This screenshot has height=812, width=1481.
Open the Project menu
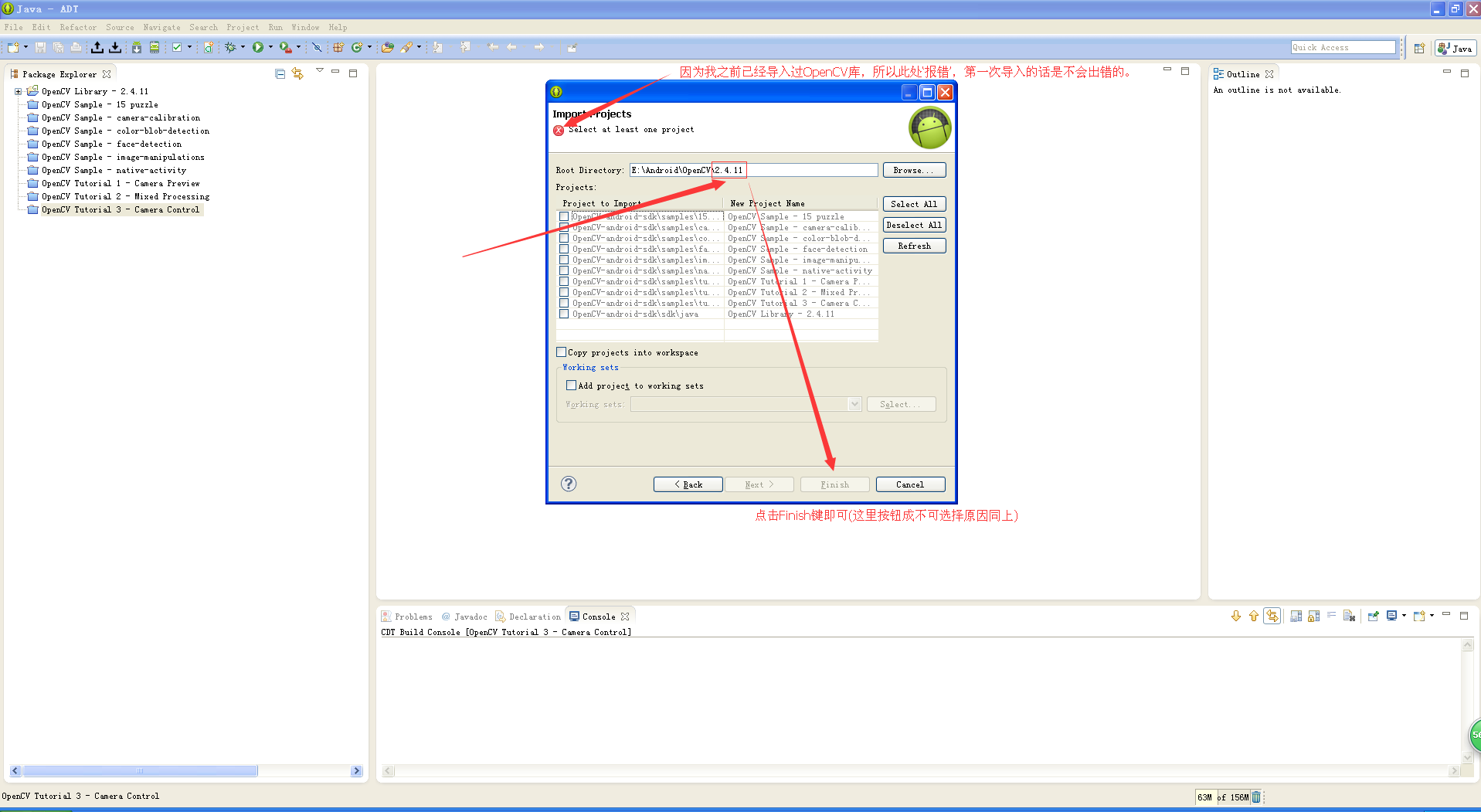click(x=243, y=27)
